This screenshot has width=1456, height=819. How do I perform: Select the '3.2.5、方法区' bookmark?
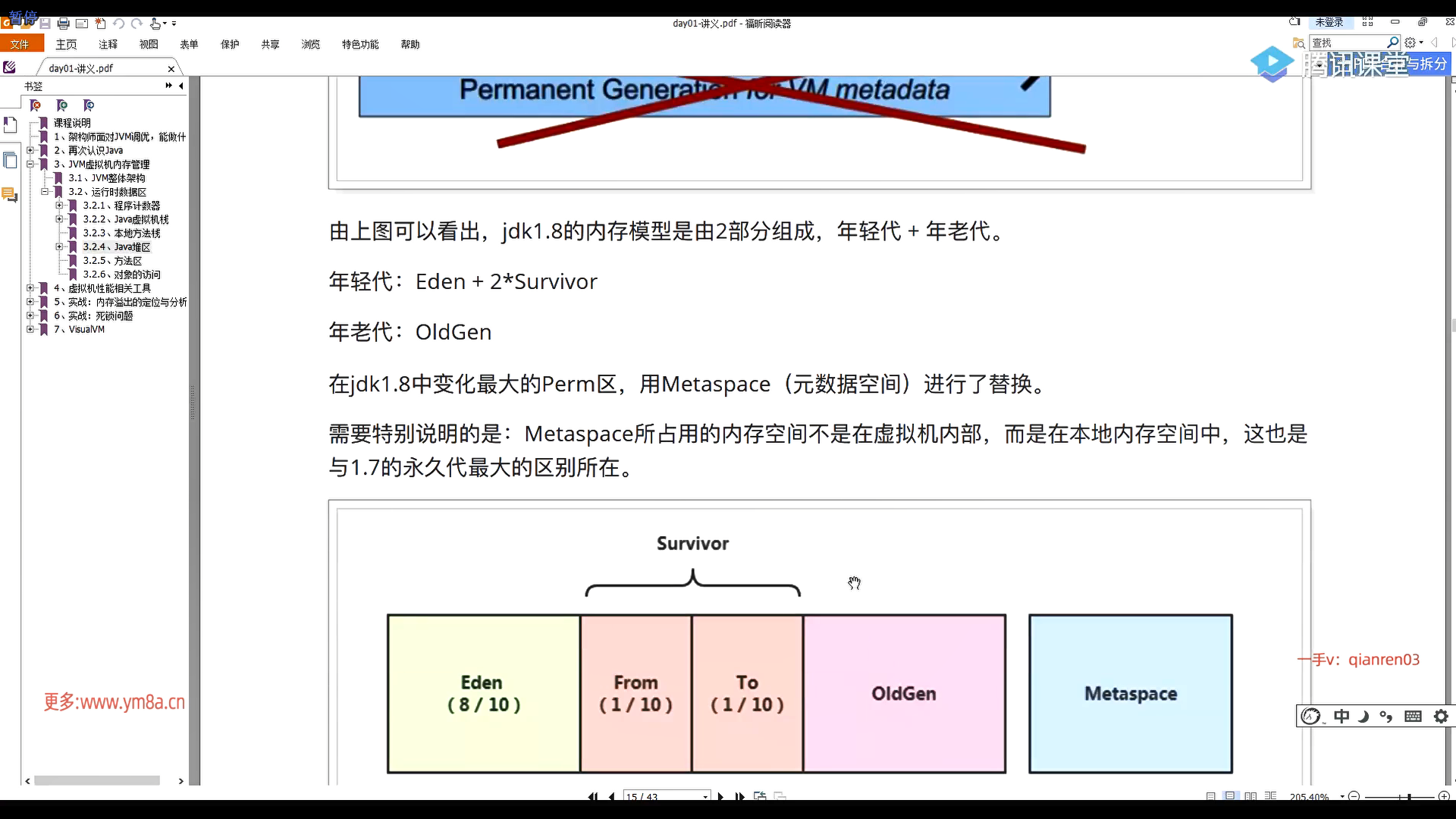tap(112, 261)
